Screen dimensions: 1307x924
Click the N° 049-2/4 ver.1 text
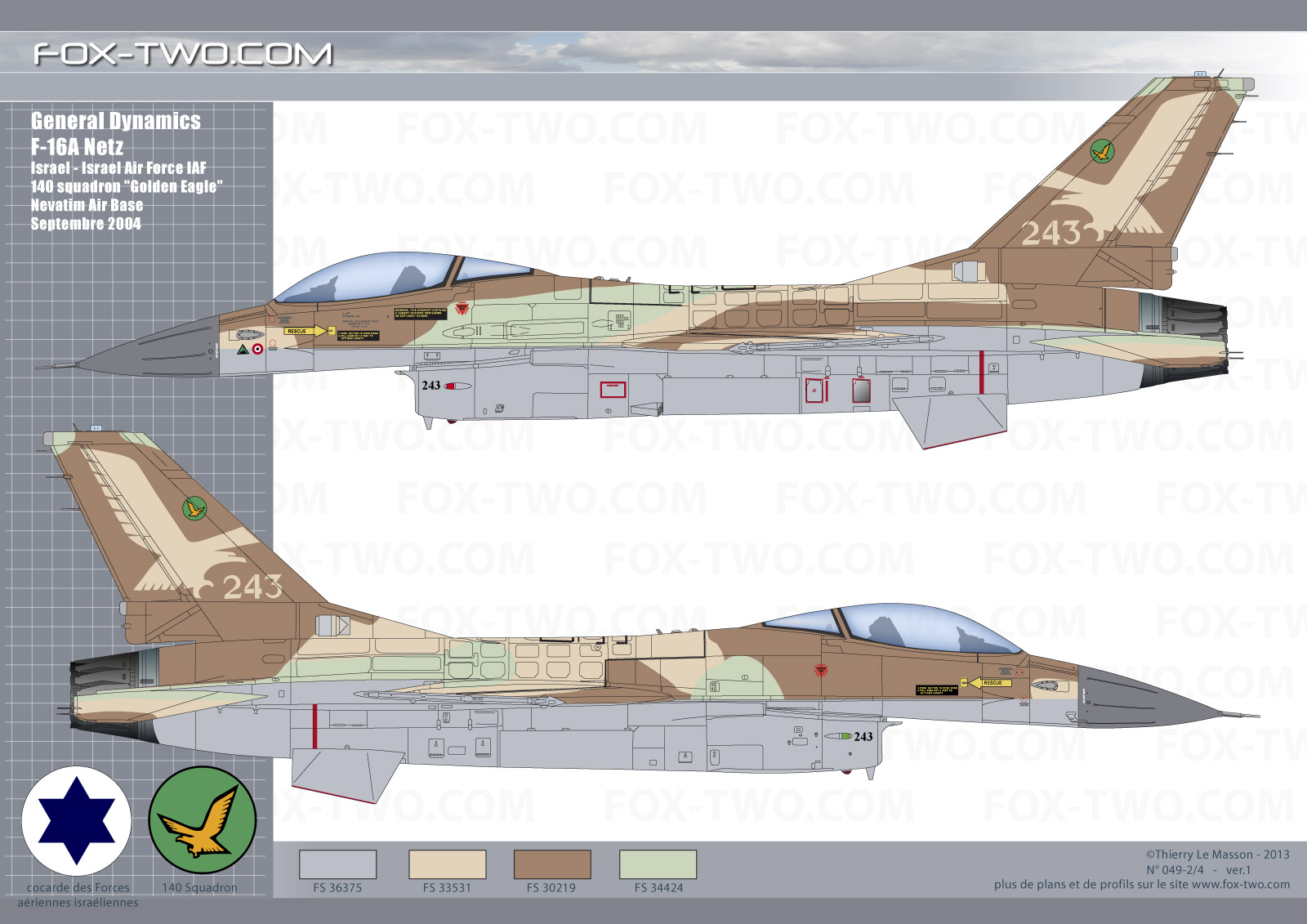(1198, 870)
